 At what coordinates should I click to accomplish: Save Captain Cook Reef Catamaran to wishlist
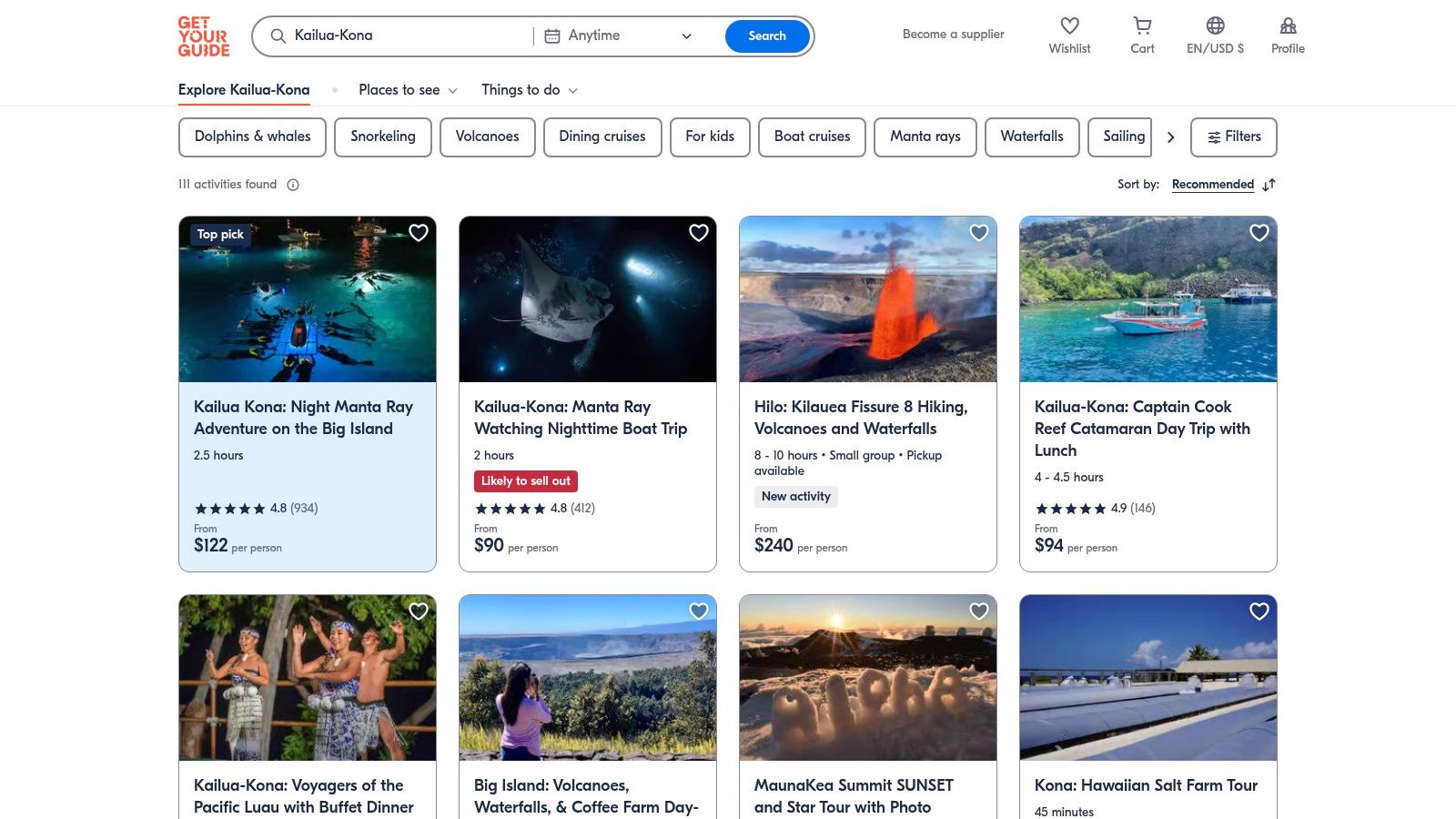pyautogui.click(x=1259, y=233)
